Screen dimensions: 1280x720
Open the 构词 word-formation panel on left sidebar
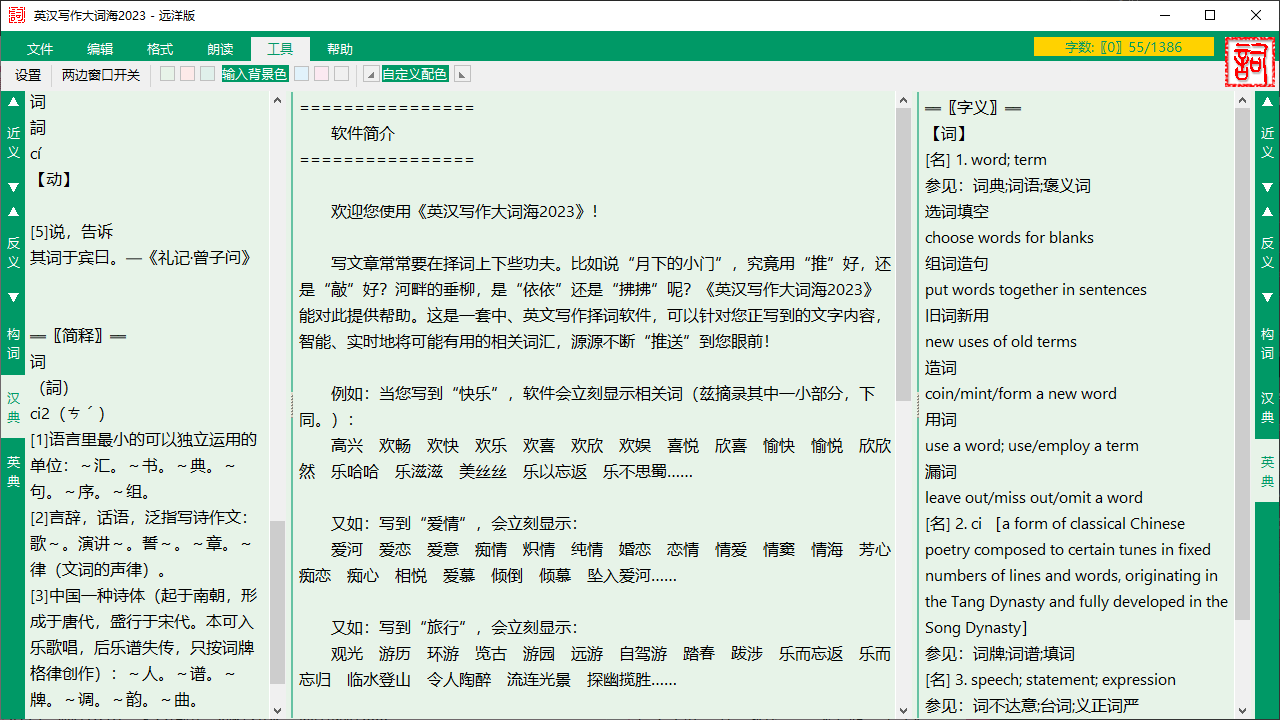13,345
